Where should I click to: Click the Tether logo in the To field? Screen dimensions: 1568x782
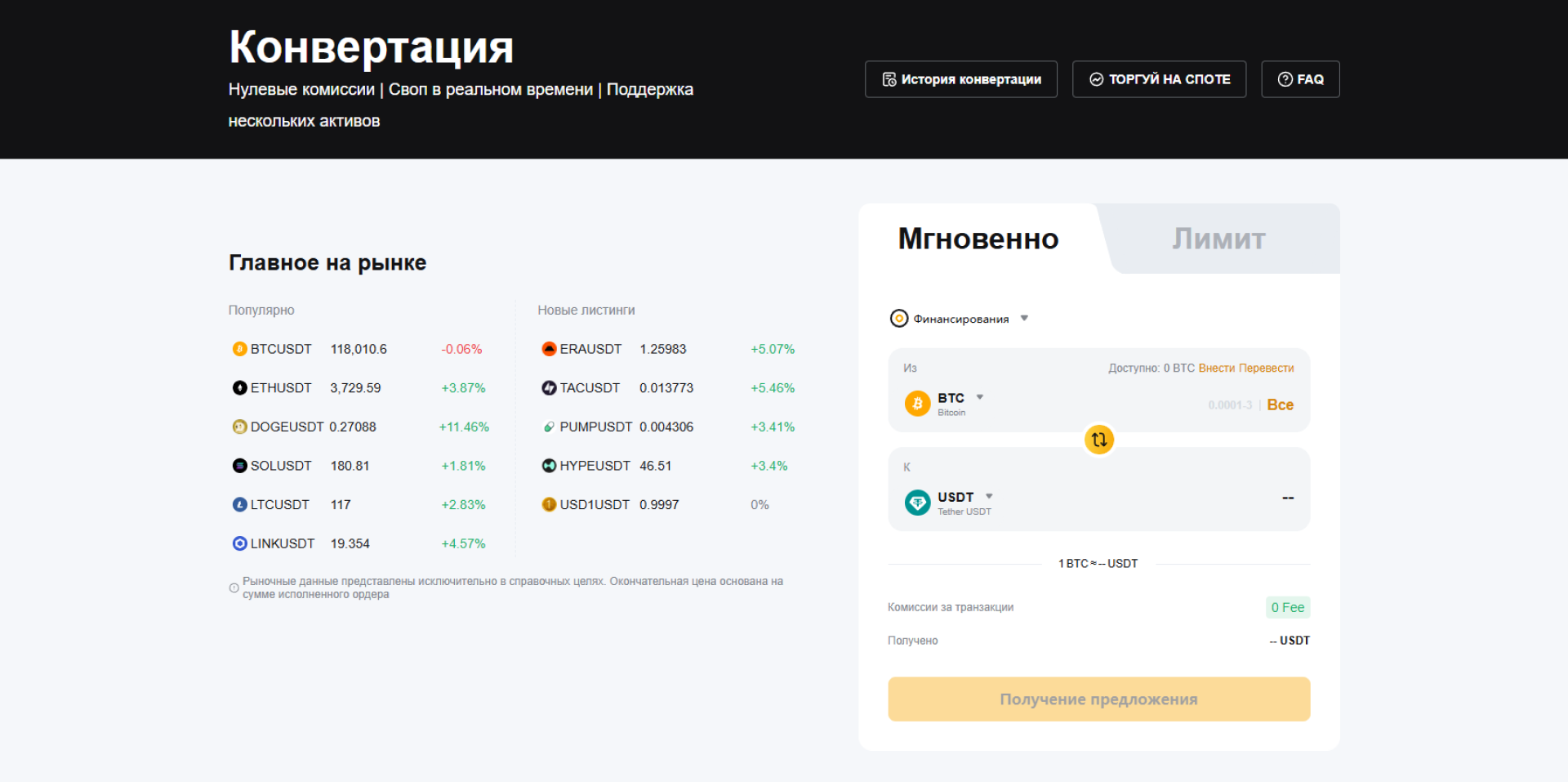tap(917, 503)
